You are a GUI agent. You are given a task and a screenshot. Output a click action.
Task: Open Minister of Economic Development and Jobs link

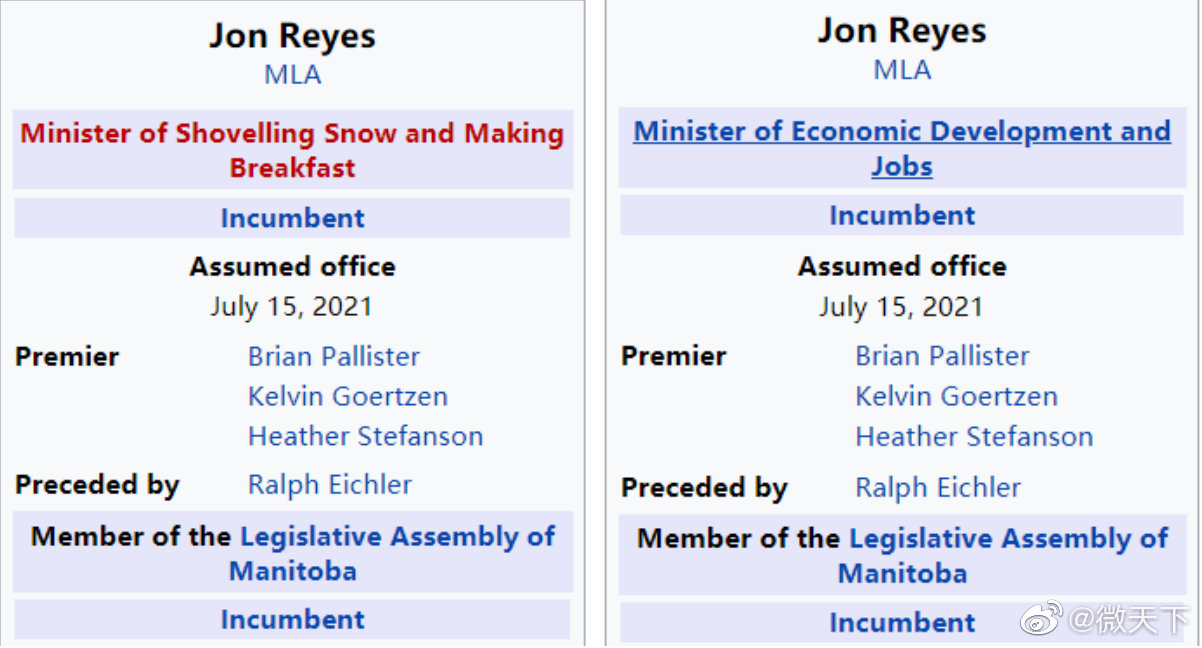click(x=901, y=132)
